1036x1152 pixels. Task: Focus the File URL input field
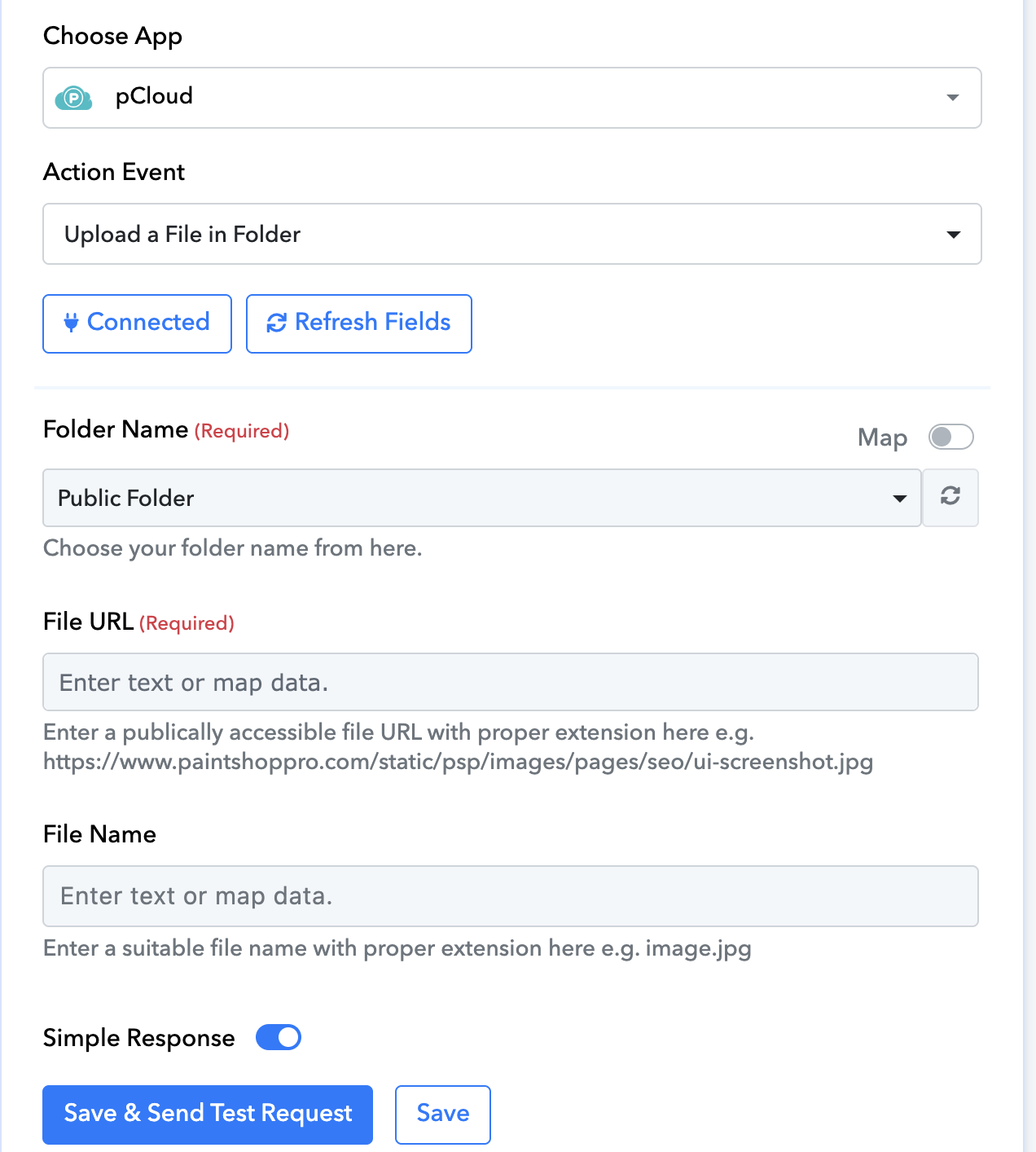point(511,682)
